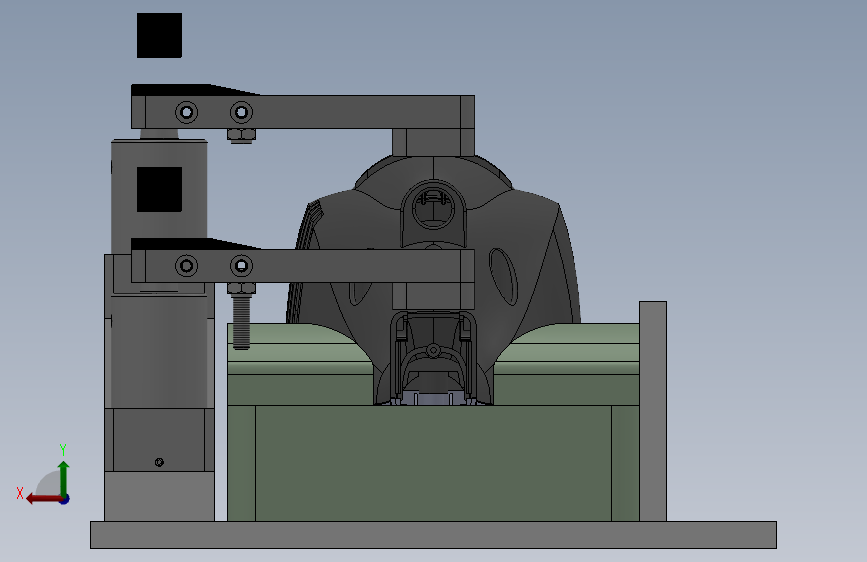Click the floating black square above upper arm
This screenshot has height=562, width=867.
pyautogui.click(x=159, y=35)
